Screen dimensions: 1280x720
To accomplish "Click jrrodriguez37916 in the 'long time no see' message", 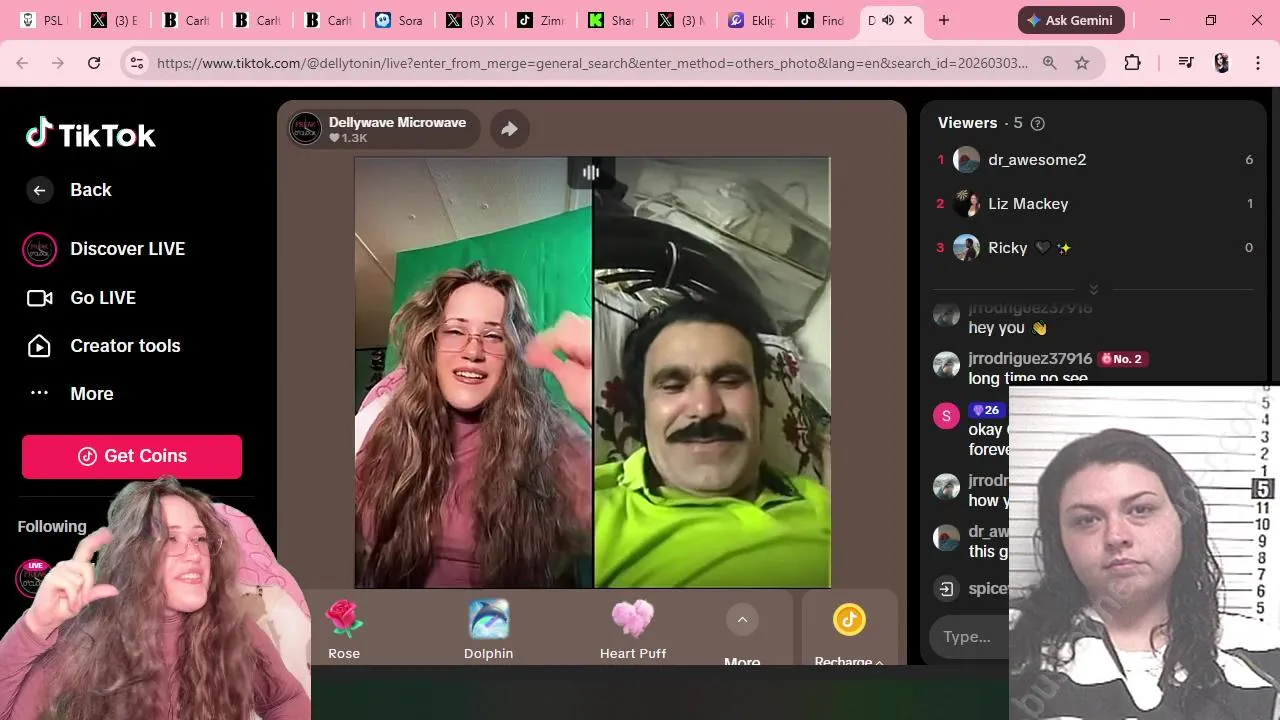I will [1030, 358].
